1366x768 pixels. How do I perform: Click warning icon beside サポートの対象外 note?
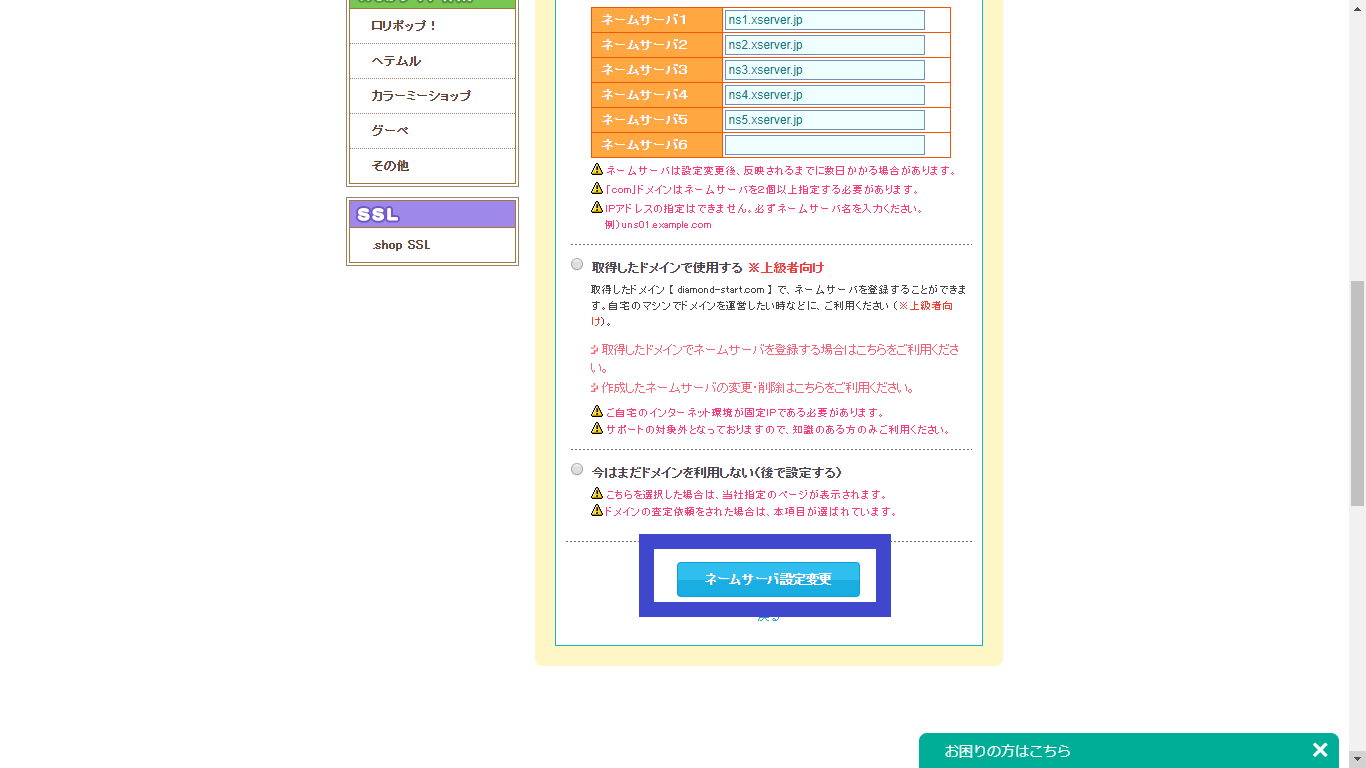pos(597,428)
